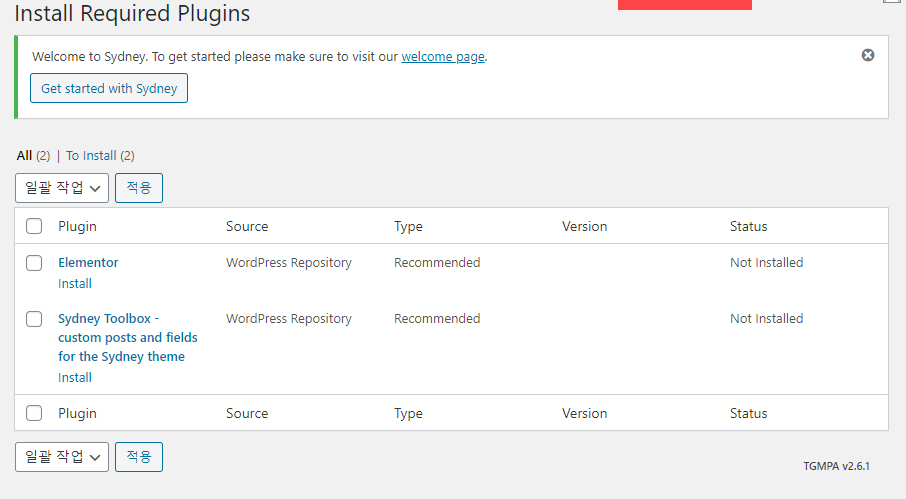Click Get started with Sydney button
The image size is (906, 499).
coord(109,88)
